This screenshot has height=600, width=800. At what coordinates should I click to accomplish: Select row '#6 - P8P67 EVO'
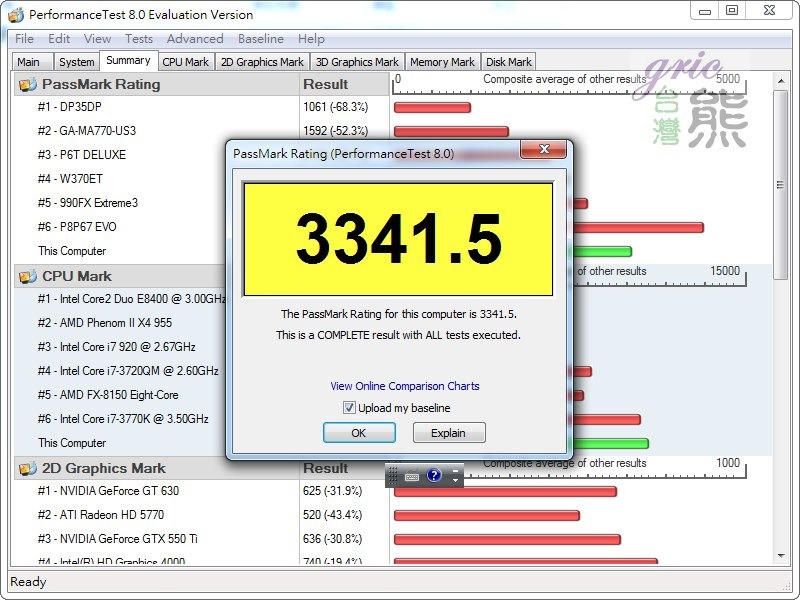pos(77,227)
